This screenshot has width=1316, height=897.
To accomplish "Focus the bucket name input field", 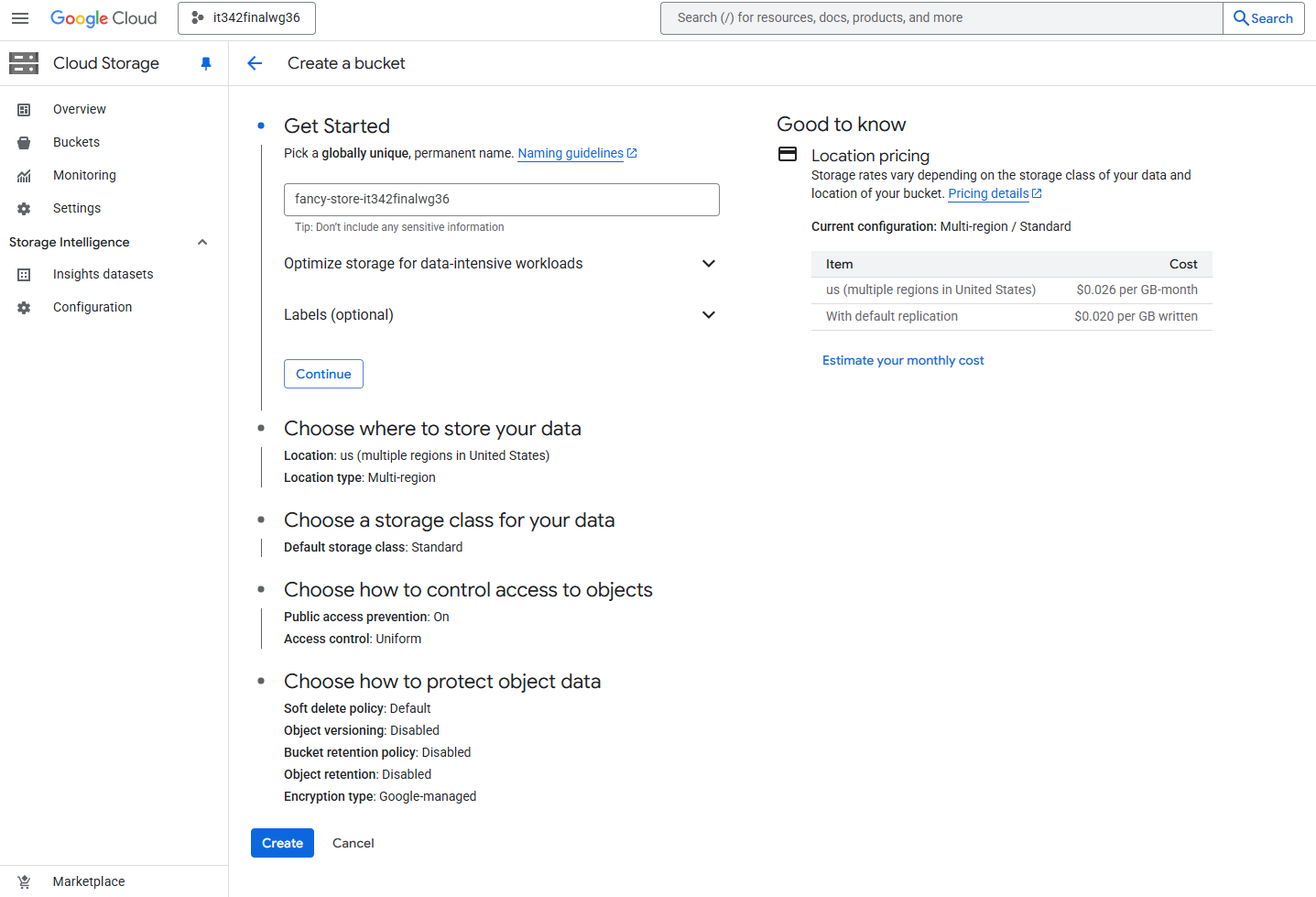I will pos(501,200).
